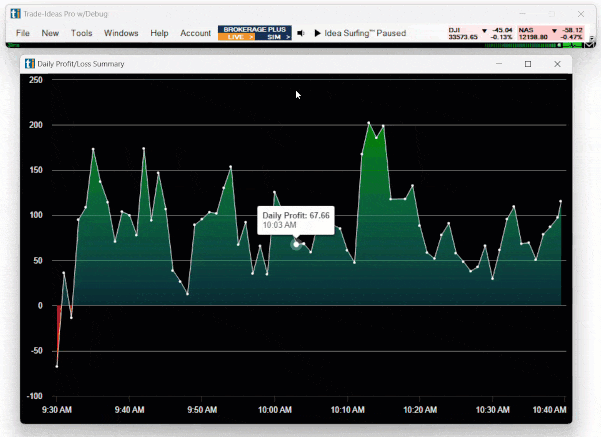The image size is (601, 437).
Task: Click the Idea Surfing Paused label
Action: click(360, 33)
